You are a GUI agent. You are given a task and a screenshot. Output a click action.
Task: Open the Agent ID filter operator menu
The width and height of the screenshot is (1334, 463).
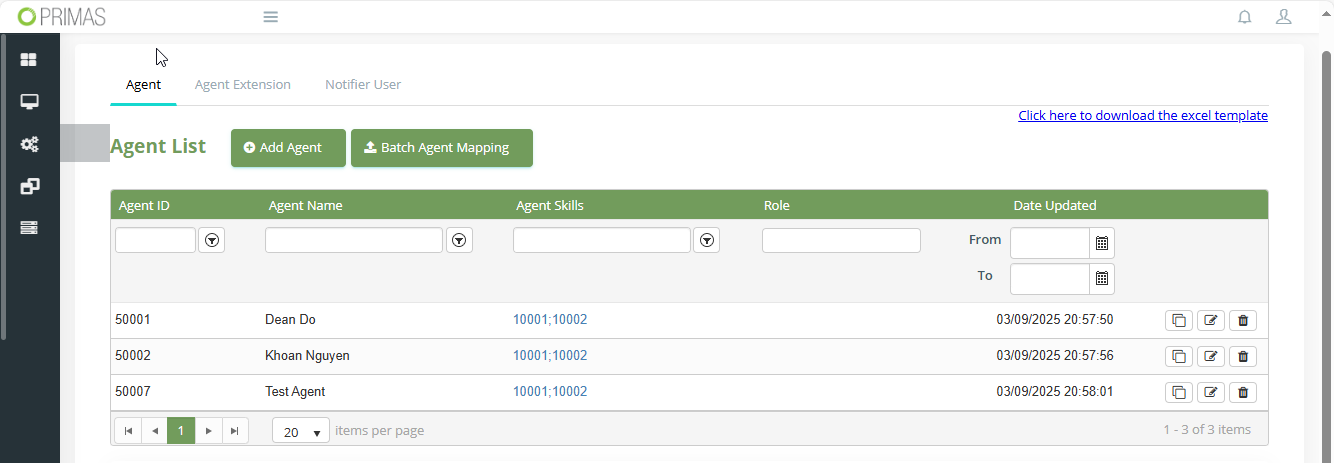point(212,240)
